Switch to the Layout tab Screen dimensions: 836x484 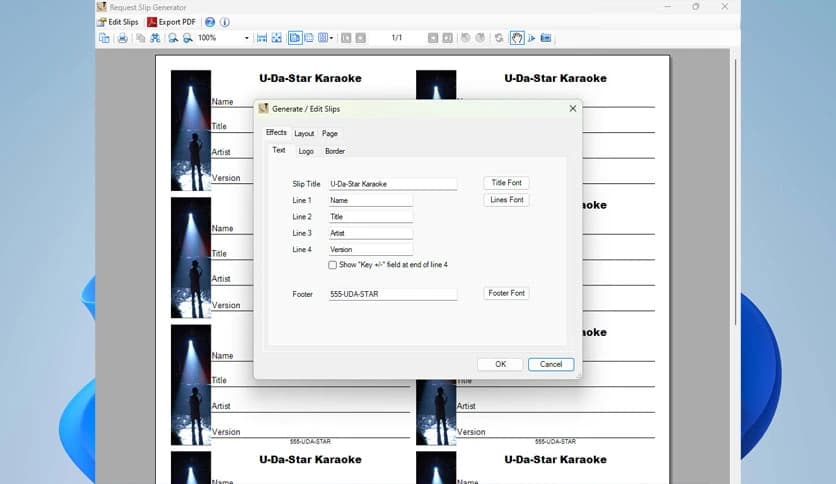[304, 133]
